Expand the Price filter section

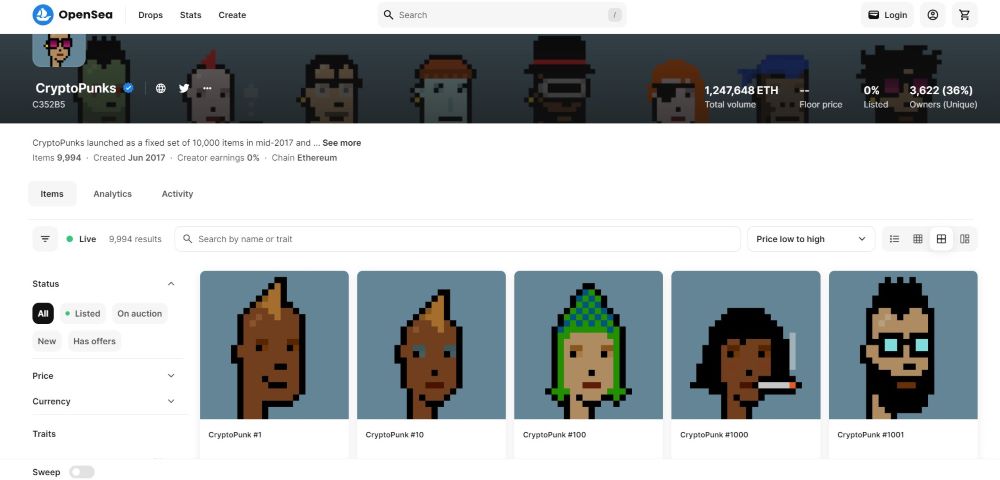pos(171,376)
